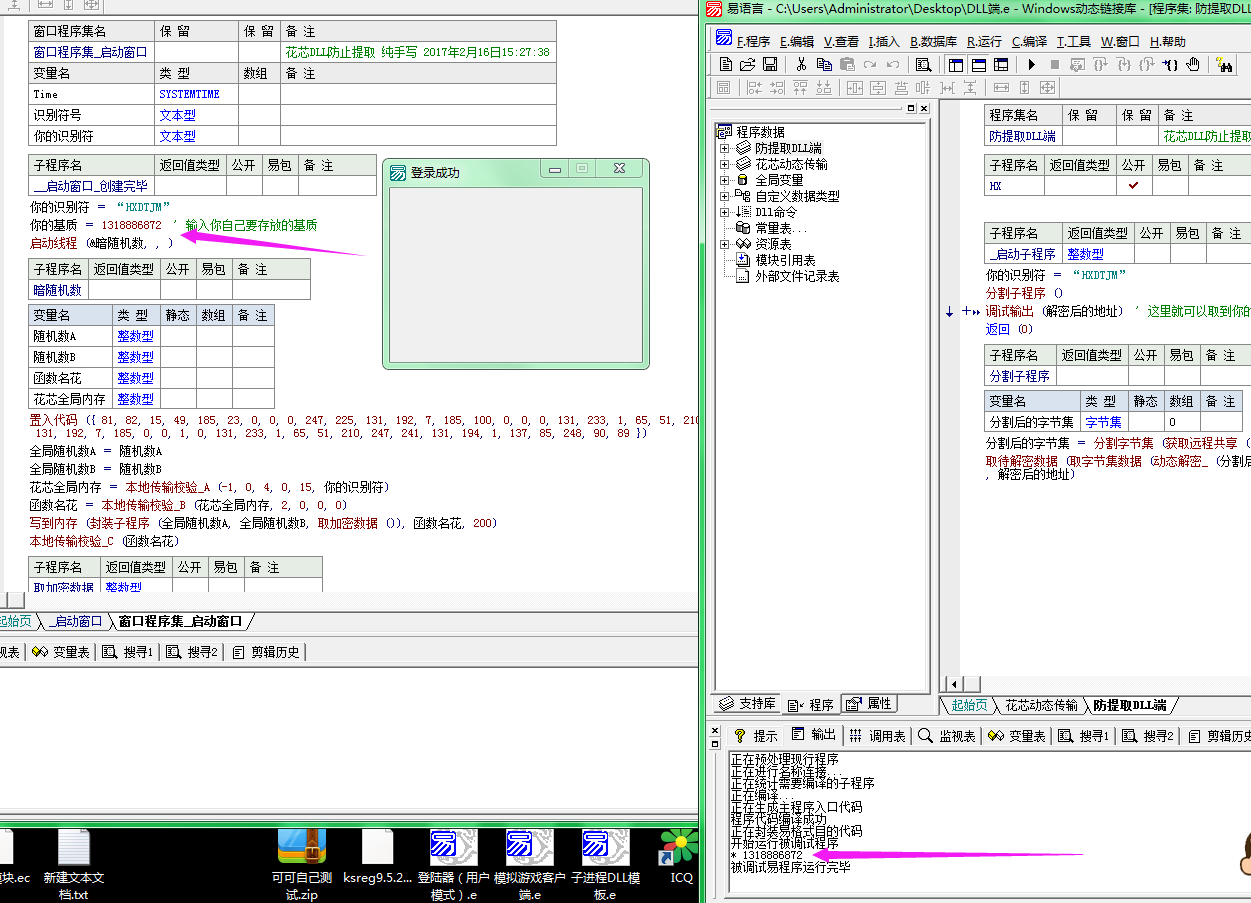Viewport: 1251px width, 903px height.
Task: Open the F.程序 menu
Action: [753, 41]
